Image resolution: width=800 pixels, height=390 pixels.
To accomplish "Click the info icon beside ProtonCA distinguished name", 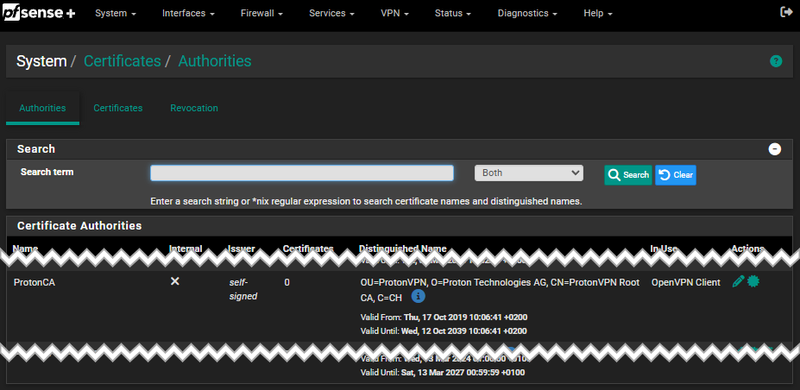I will tap(418, 296).
